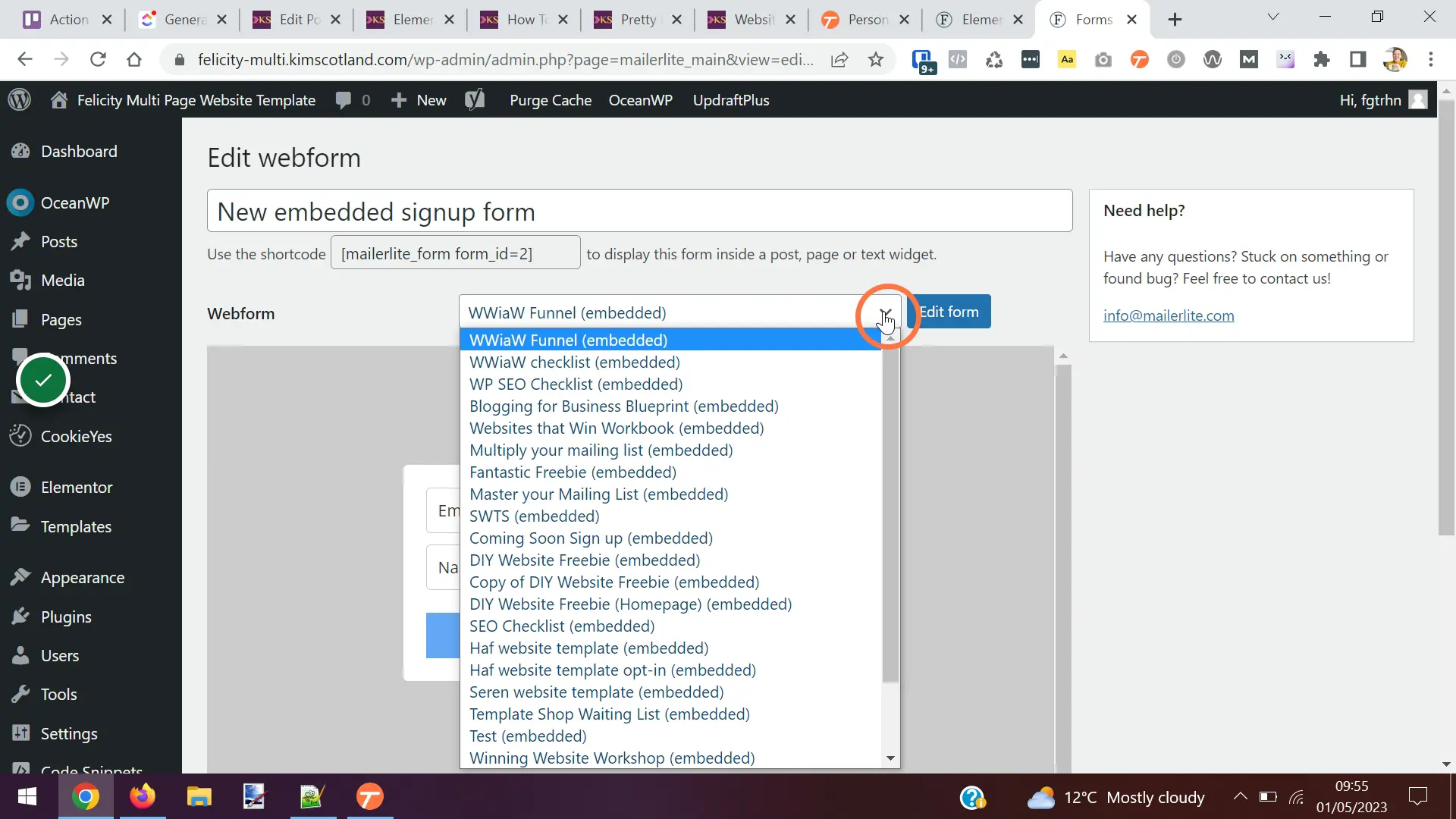Viewport: 1456px width, 819px height.
Task: Open the Chrome extensions puzzle icon
Action: [1322, 59]
